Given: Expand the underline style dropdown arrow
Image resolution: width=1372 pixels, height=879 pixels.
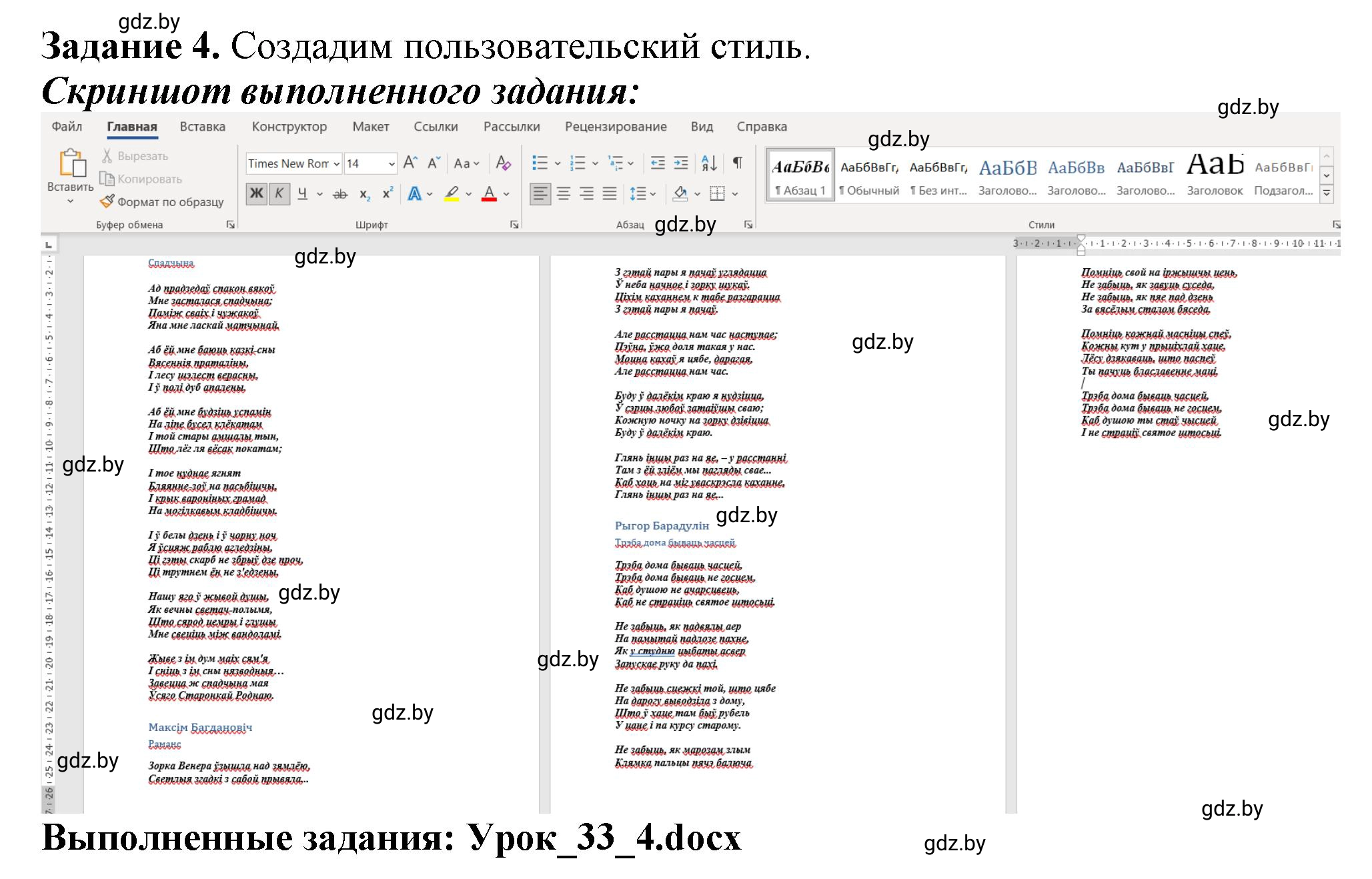Looking at the screenshot, I should (319, 194).
